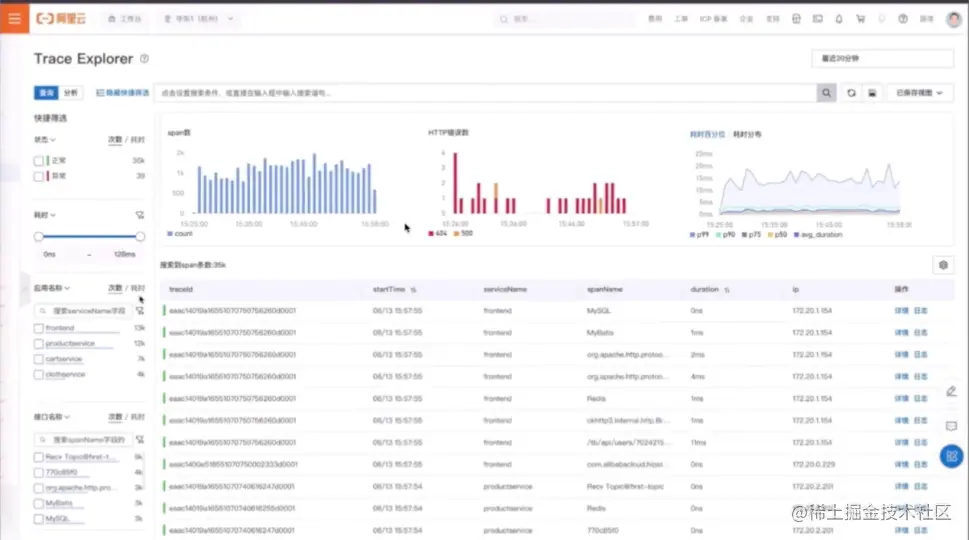Click the magnifier search button

pyautogui.click(x=826, y=93)
